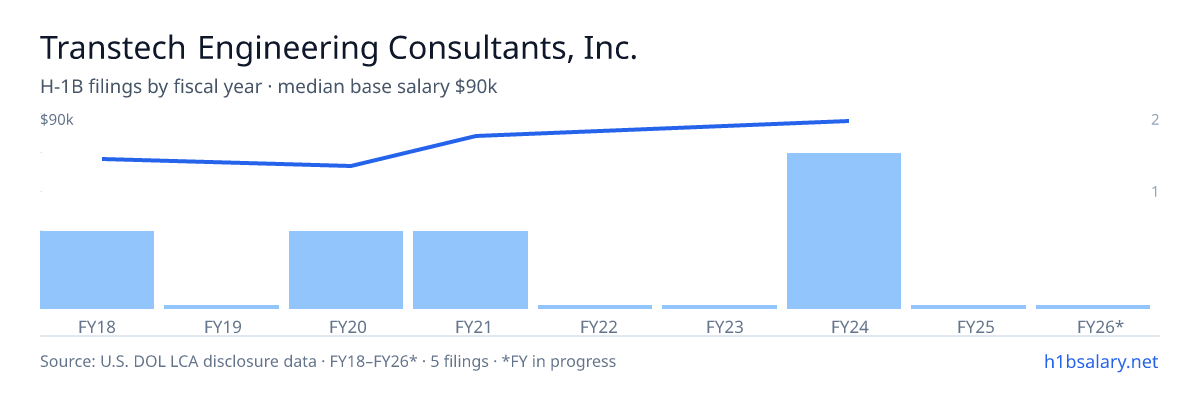The image size is (1200, 400).
Task: Click the salary line's FY20 low point
Action: [350, 166]
